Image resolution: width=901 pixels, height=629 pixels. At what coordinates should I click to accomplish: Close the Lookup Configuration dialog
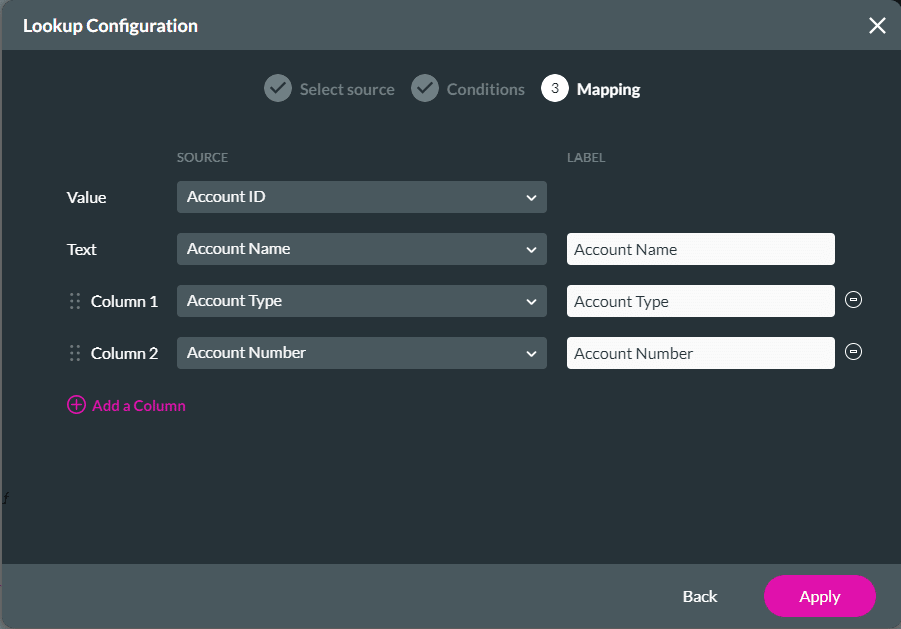[x=877, y=26]
